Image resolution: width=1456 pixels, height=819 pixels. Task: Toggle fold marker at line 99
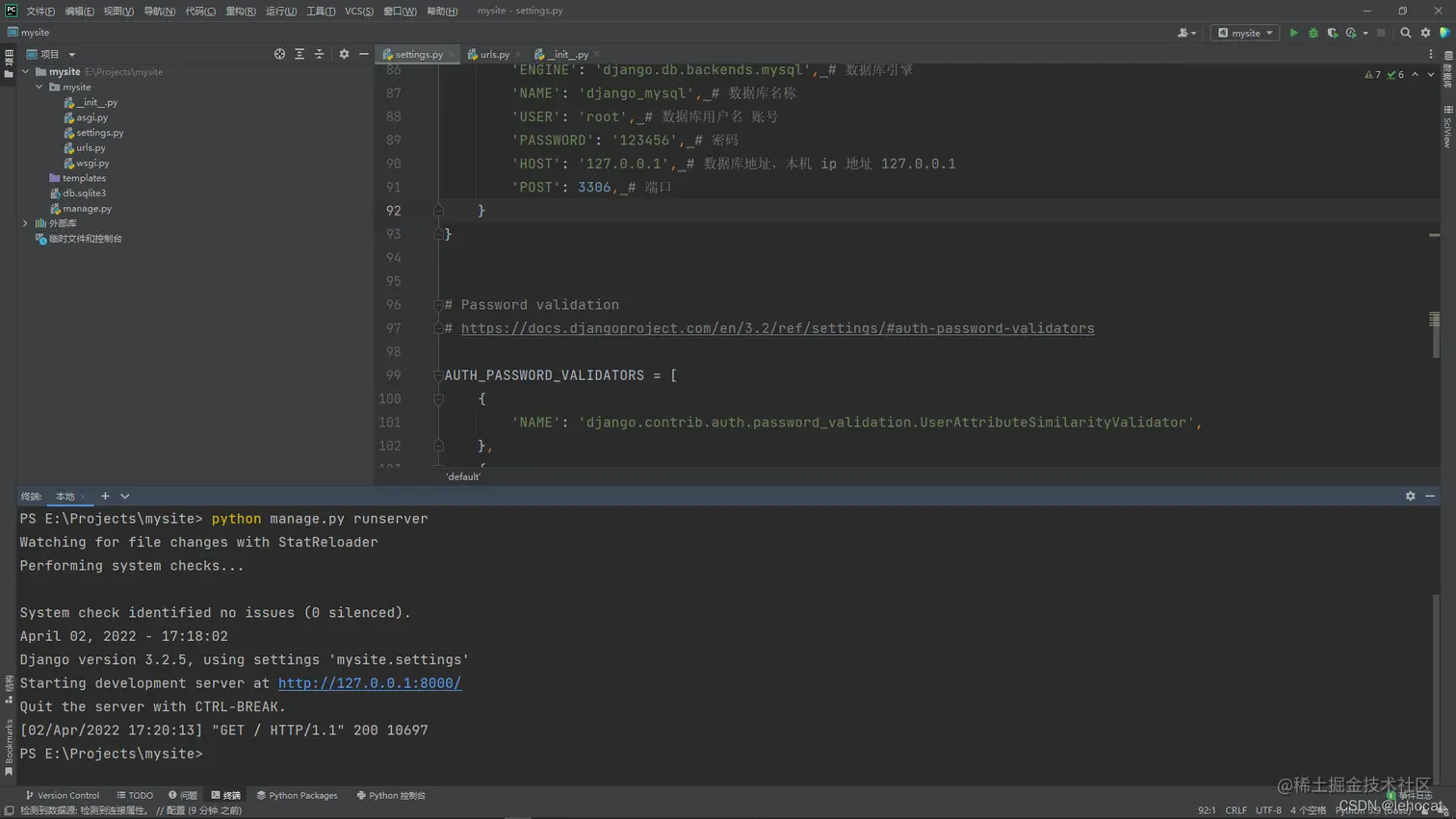pos(438,375)
